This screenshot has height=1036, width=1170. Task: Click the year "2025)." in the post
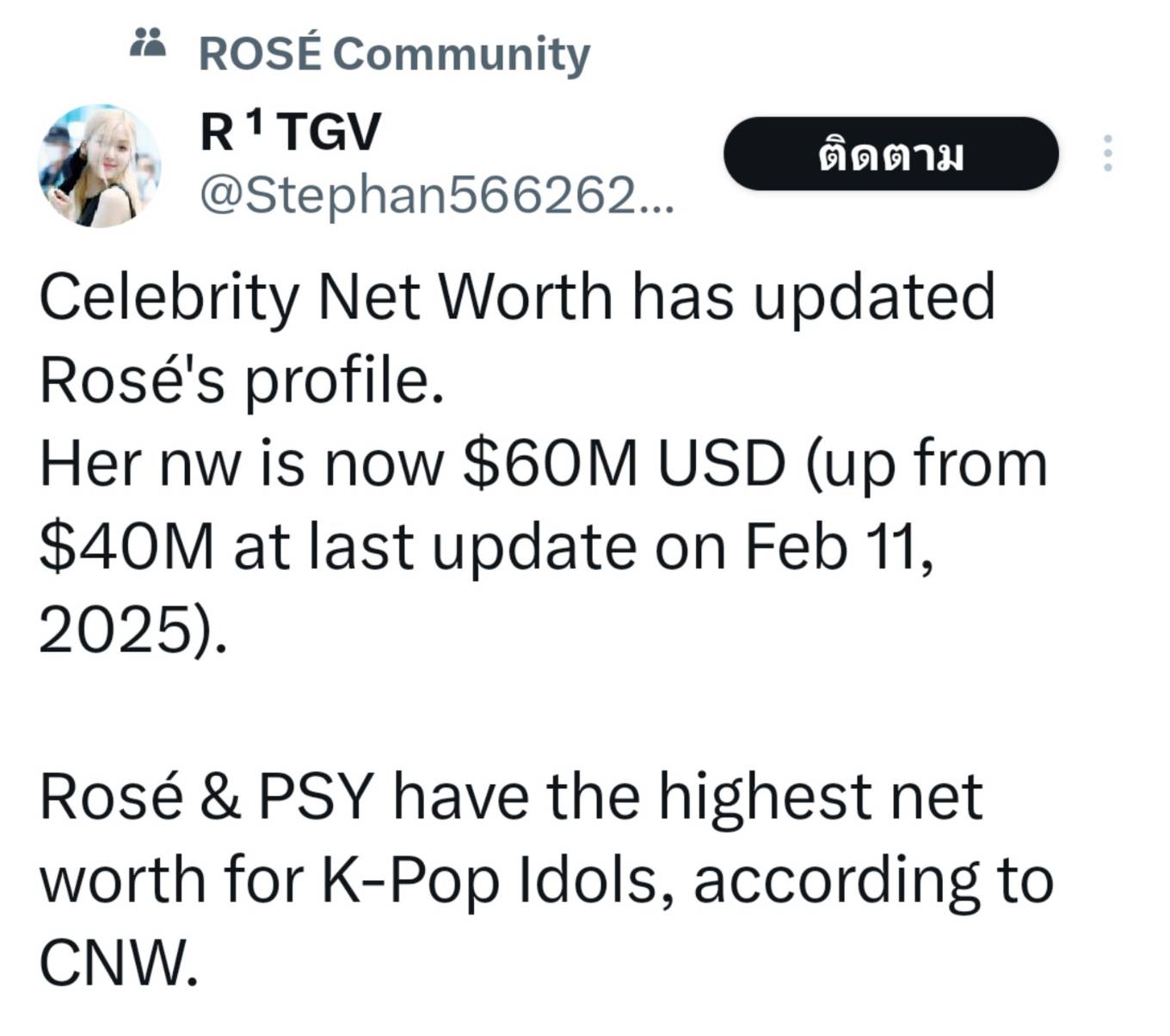pos(133,630)
